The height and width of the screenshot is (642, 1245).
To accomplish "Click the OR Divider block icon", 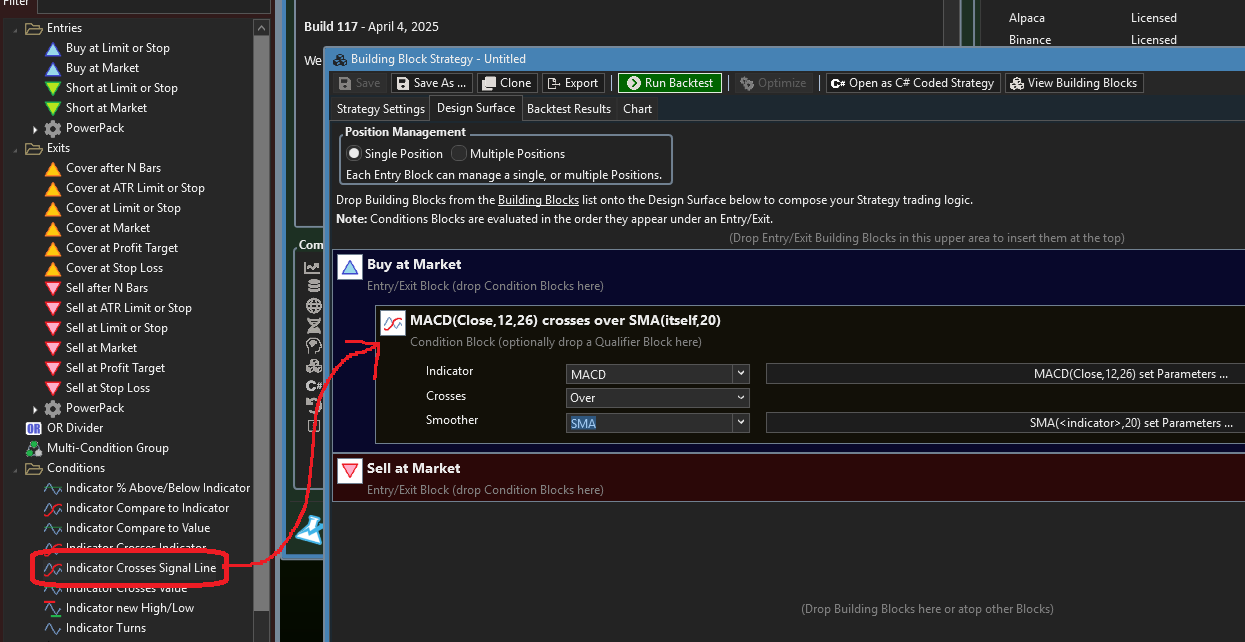I will pos(33,428).
